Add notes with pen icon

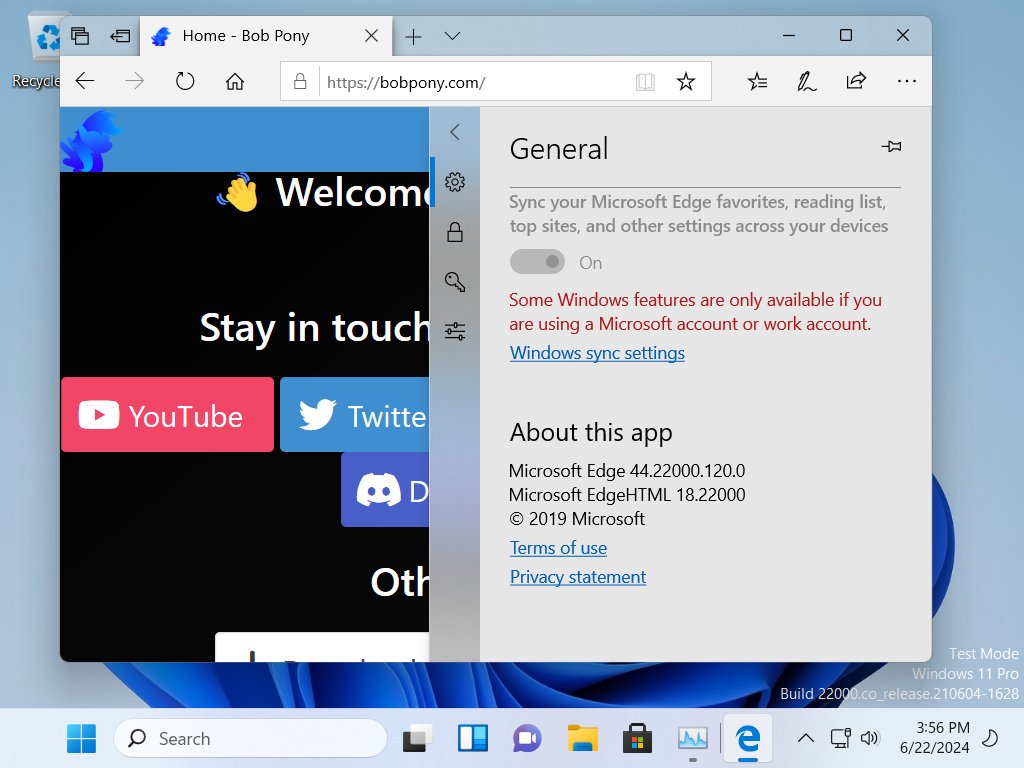807,82
